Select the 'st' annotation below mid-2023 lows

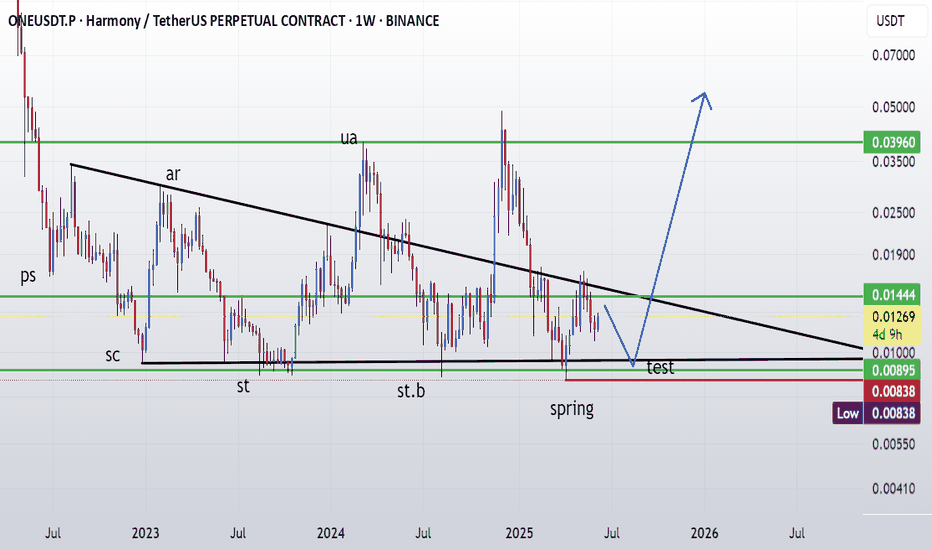tap(243, 386)
